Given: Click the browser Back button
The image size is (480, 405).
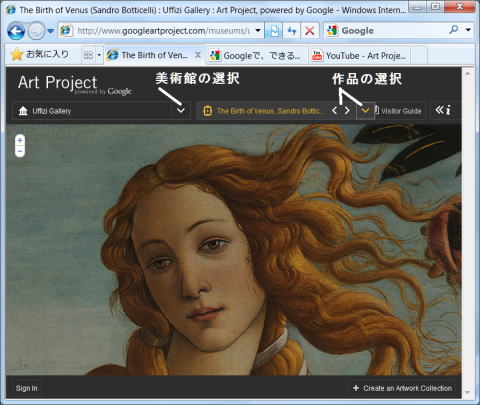Looking at the screenshot, I should (16, 31).
